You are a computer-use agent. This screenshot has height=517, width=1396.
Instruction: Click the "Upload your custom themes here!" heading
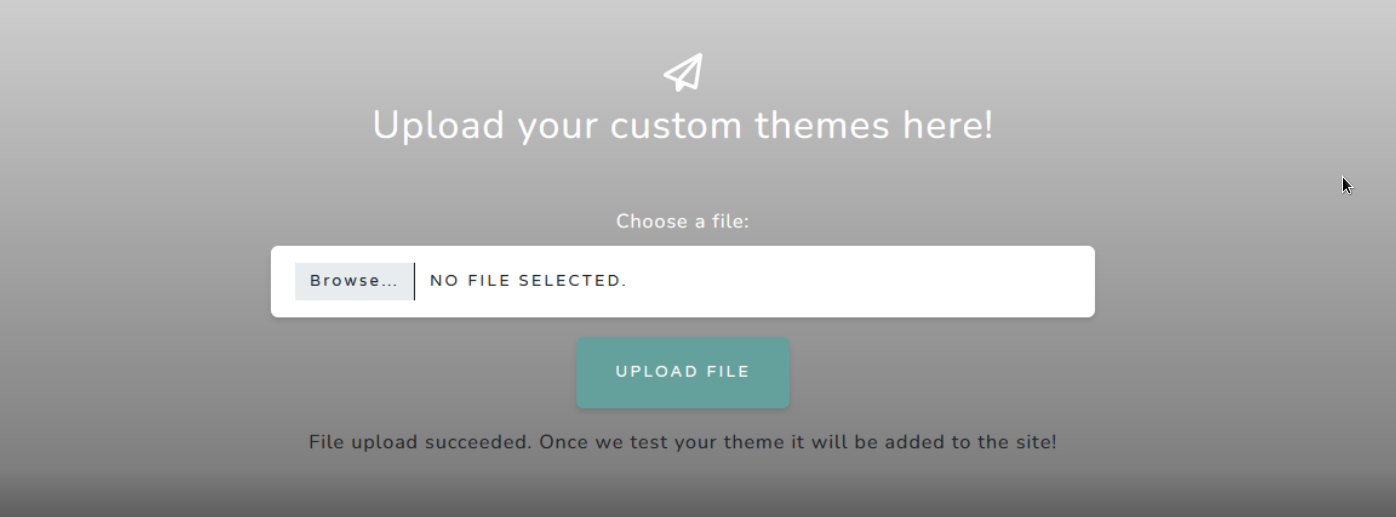pos(682,126)
